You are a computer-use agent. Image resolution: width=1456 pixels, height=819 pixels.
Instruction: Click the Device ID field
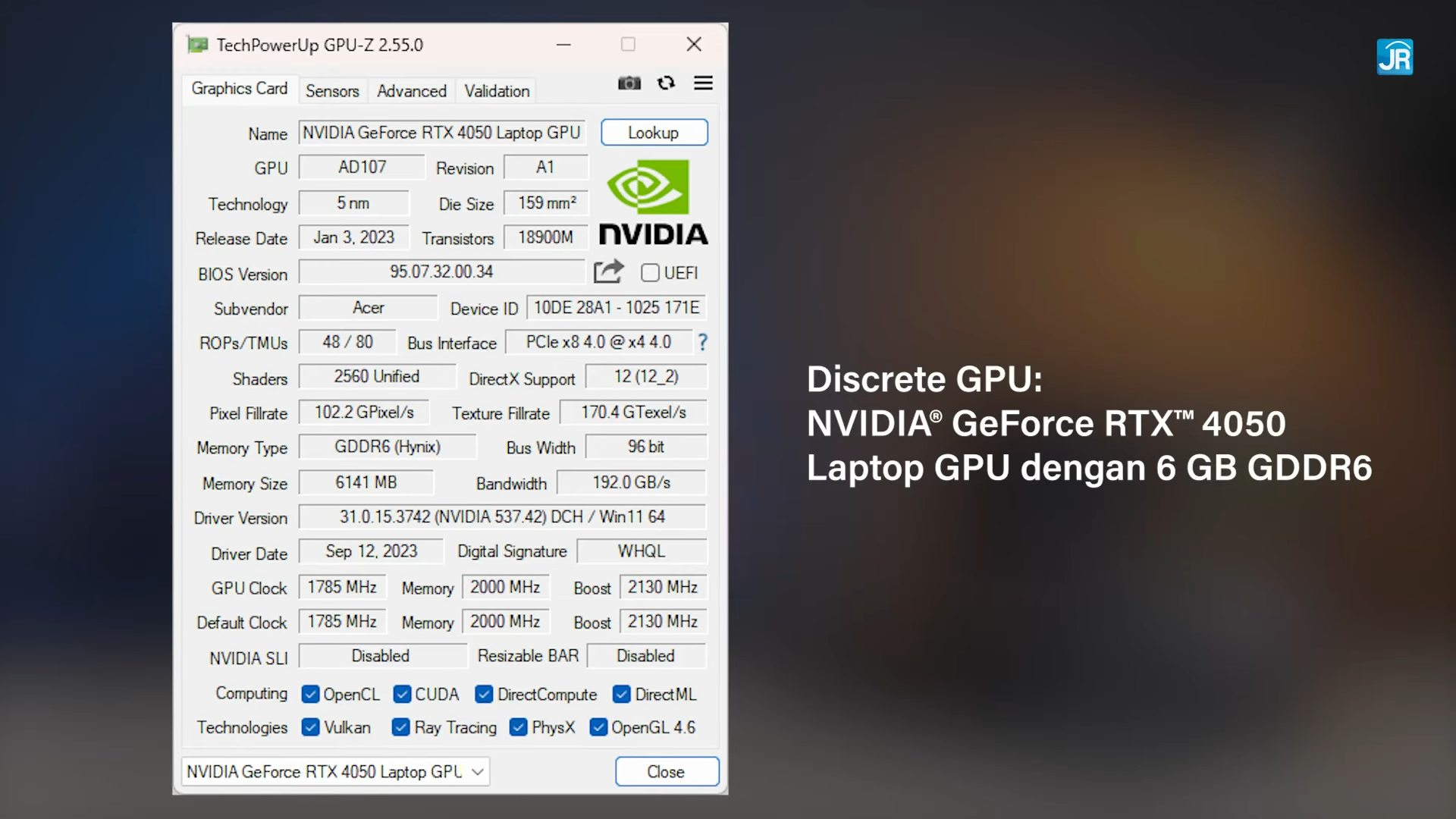pyautogui.click(x=615, y=308)
